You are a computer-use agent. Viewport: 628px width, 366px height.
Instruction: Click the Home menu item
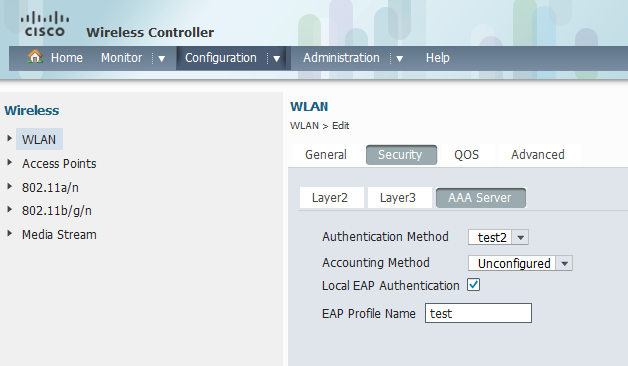click(66, 58)
